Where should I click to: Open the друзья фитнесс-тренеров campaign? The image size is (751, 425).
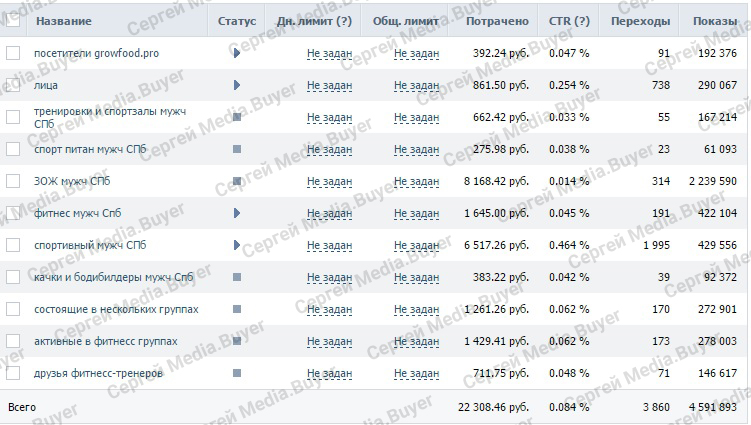pyautogui.click(x=98, y=373)
